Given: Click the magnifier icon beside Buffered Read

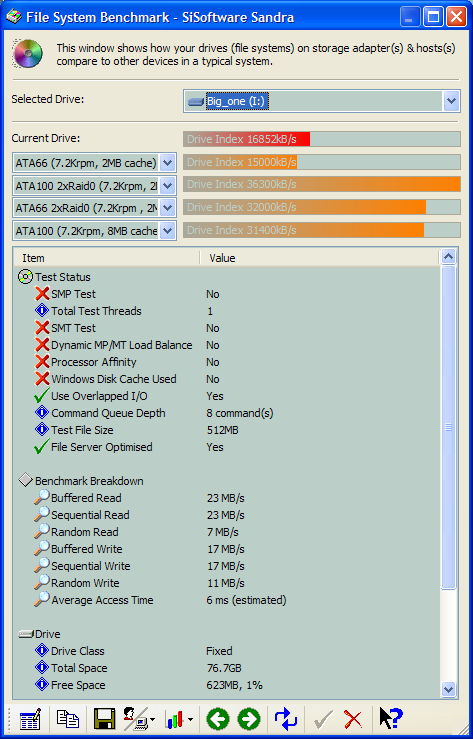Looking at the screenshot, I should [x=42, y=498].
